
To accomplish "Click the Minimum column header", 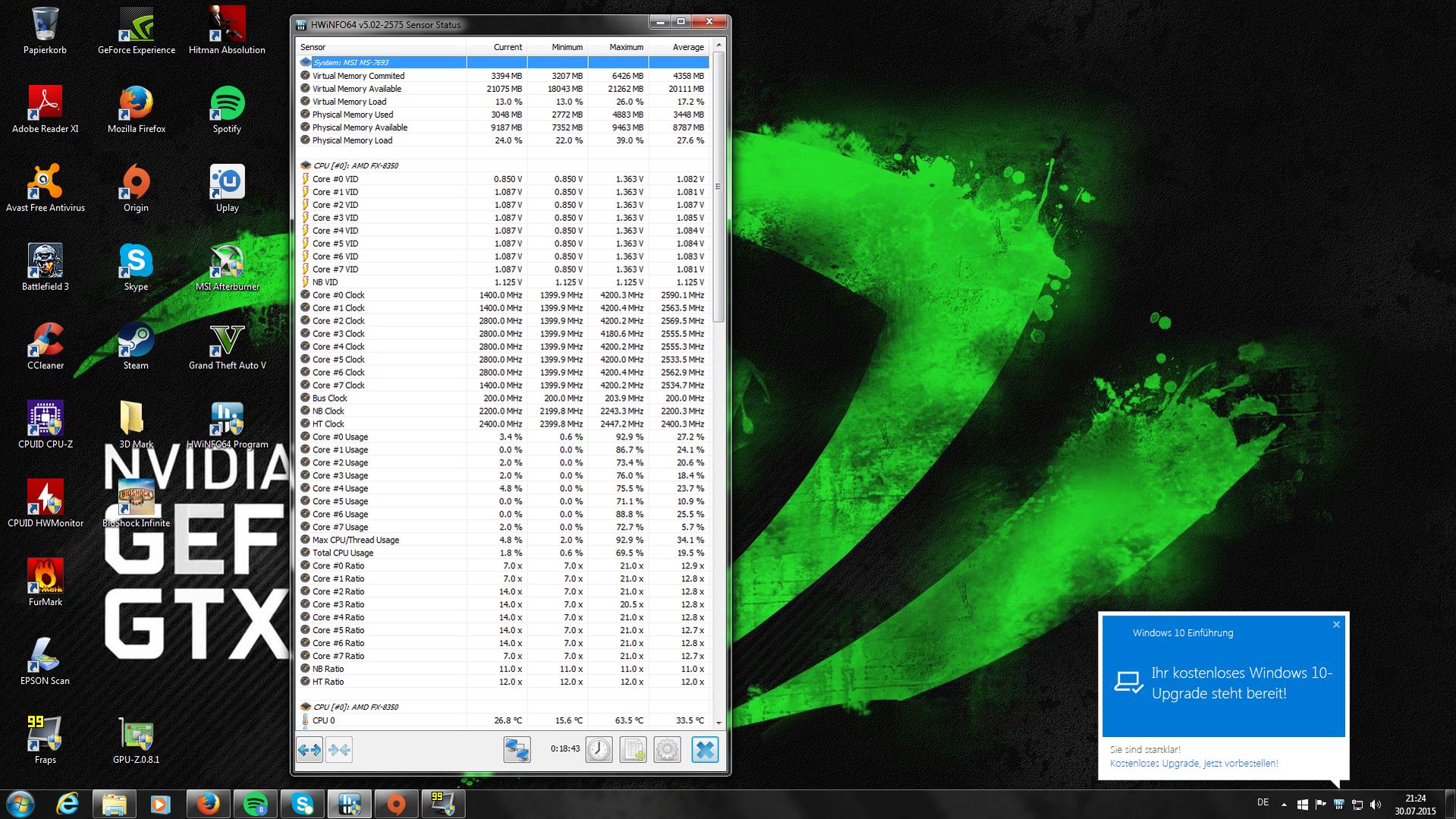I will coord(557,47).
